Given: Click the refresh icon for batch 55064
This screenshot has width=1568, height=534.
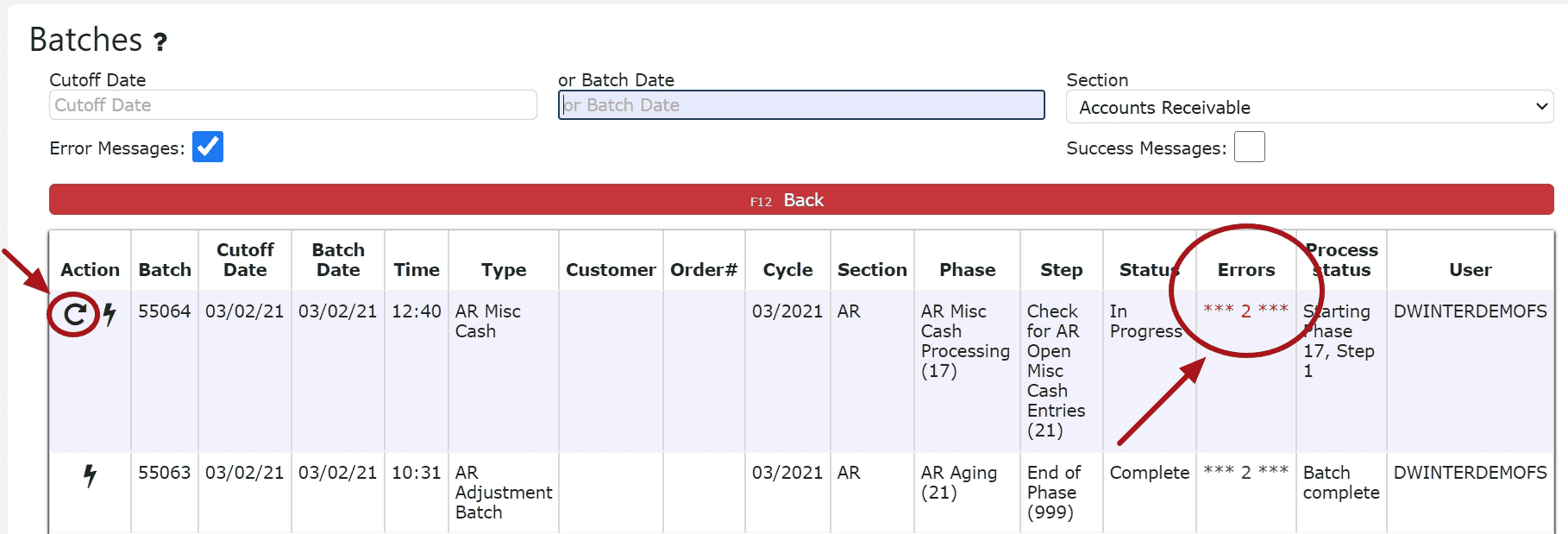Looking at the screenshot, I should coord(75,314).
